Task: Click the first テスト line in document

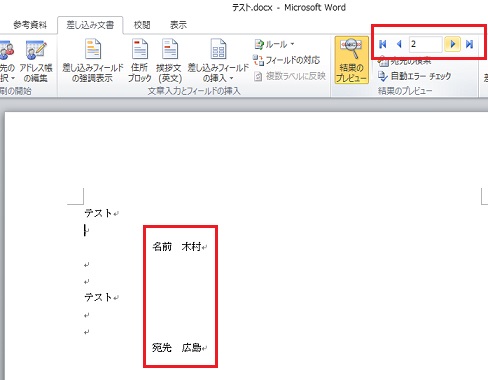Action: pos(98,213)
